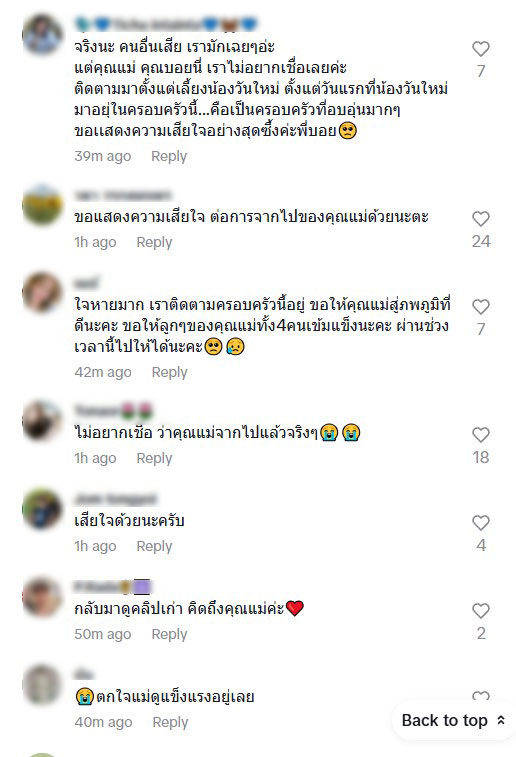Open the first commenter's profile picture
Image resolution: width=516 pixels, height=757 pixels.
42,35
